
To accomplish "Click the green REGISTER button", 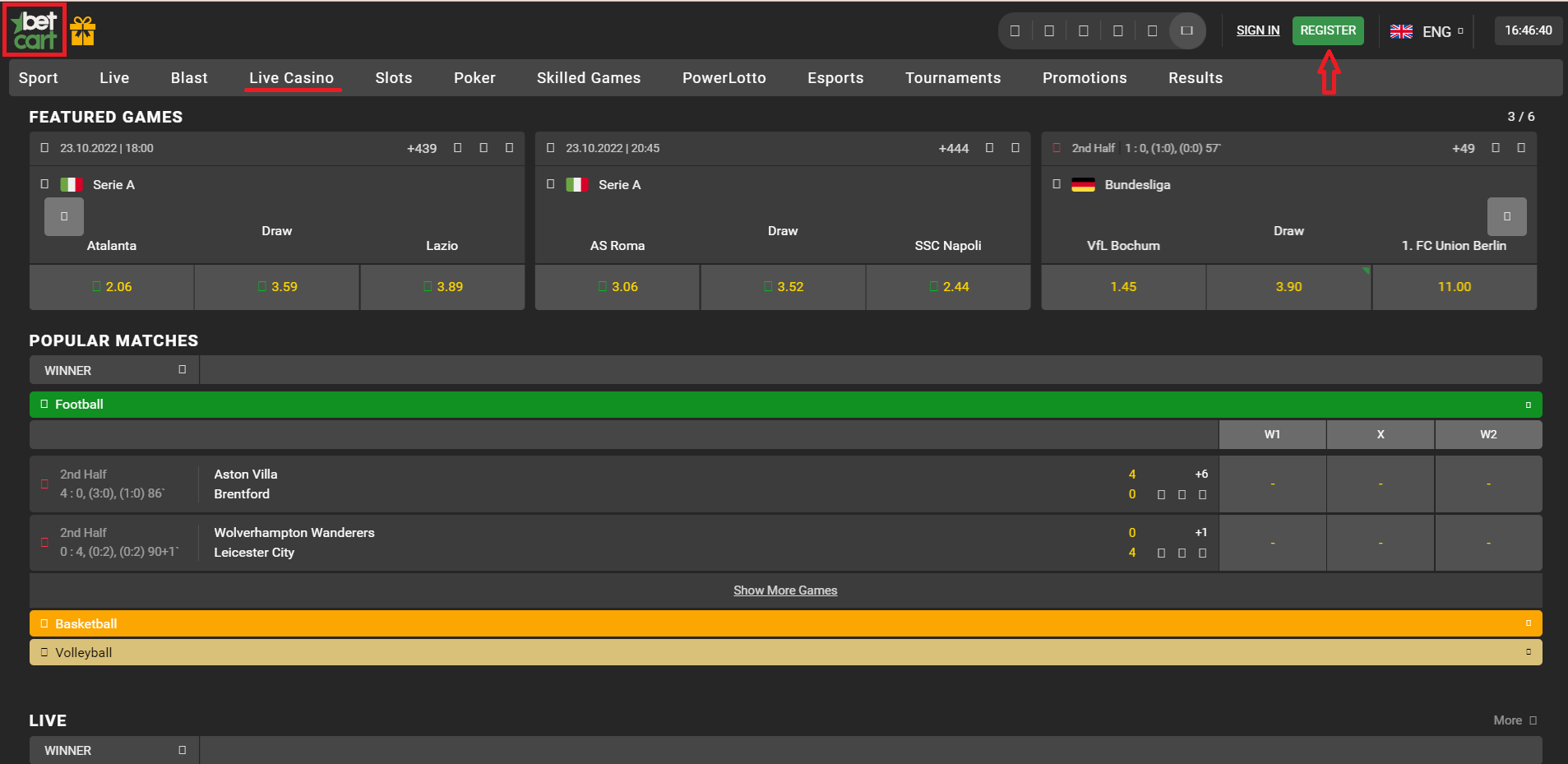I will click(x=1328, y=30).
